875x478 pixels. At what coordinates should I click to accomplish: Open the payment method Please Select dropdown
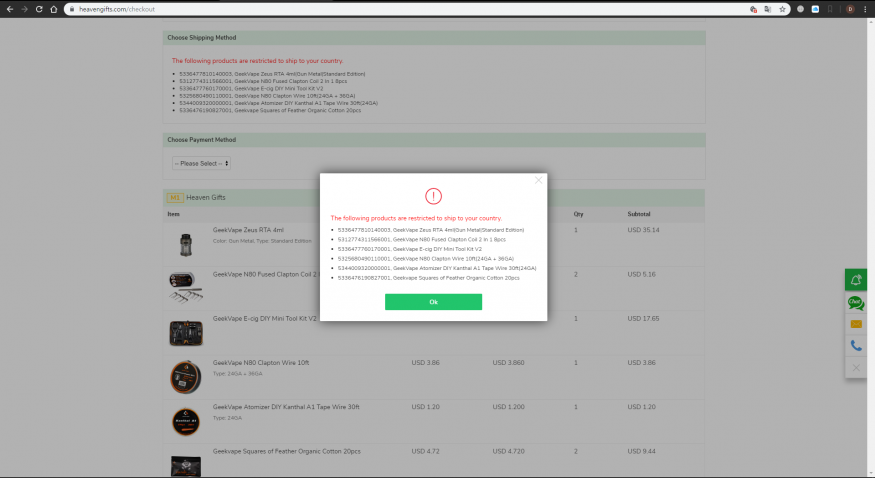point(201,163)
